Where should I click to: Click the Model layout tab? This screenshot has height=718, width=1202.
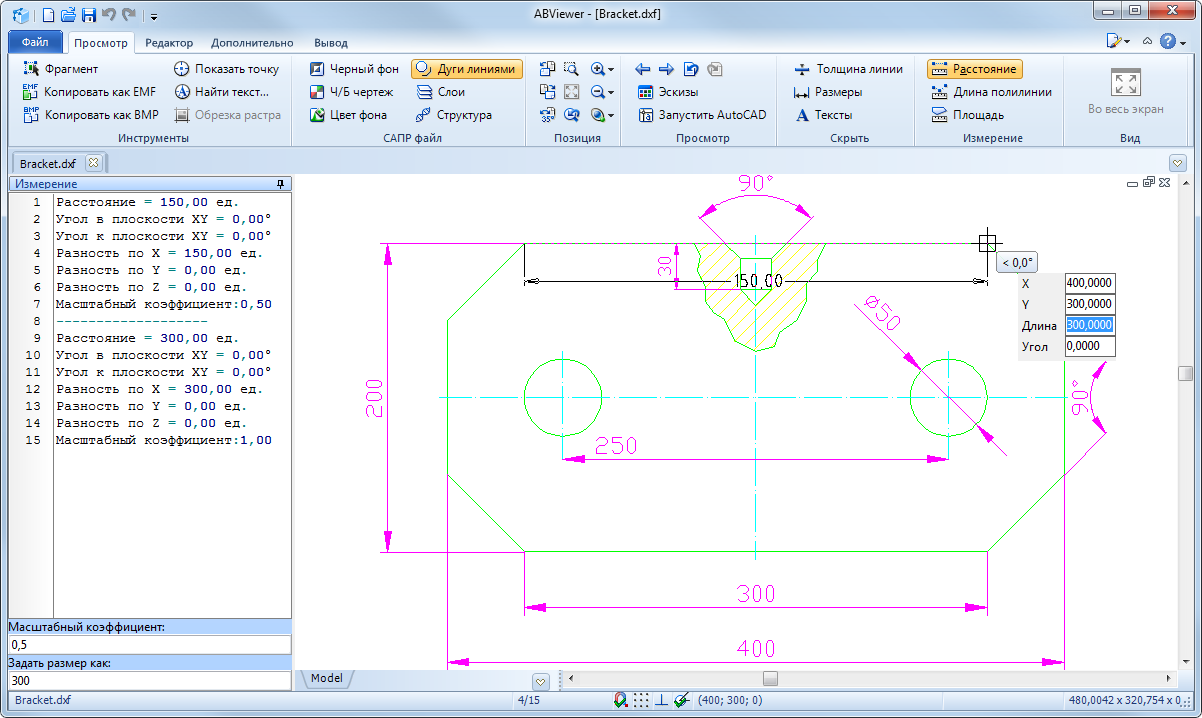[326, 678]
